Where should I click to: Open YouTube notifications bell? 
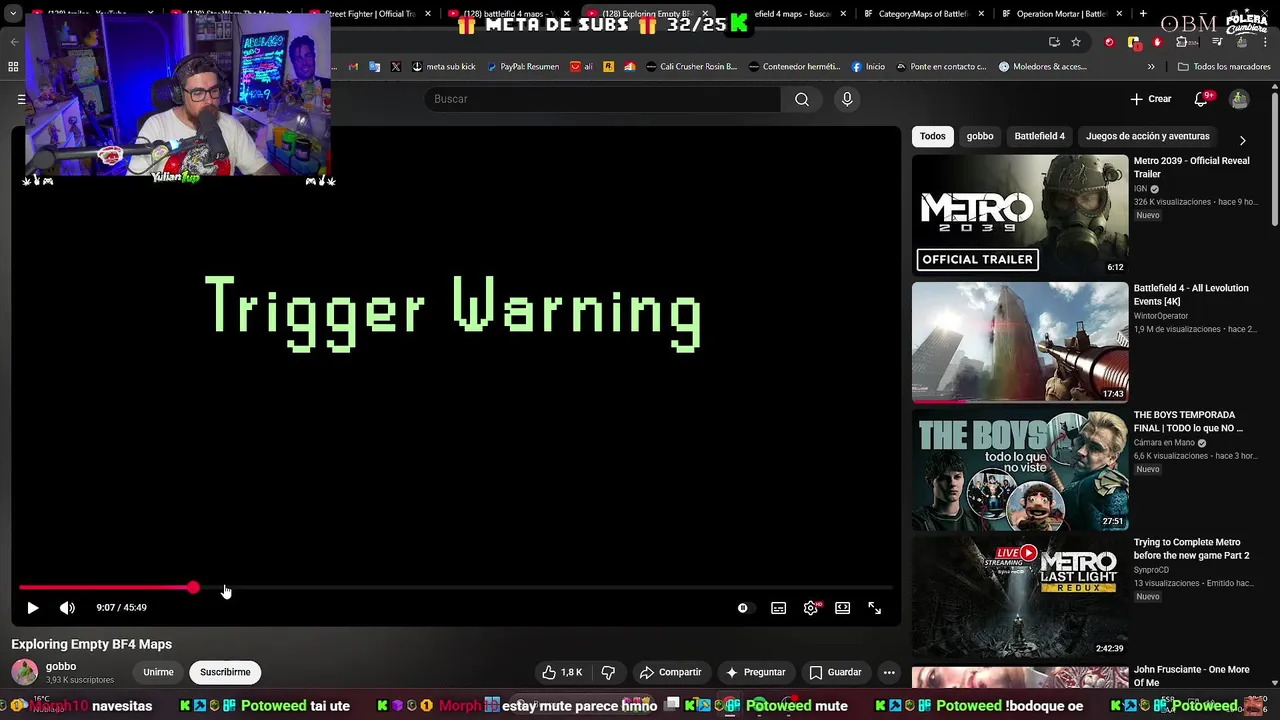[x=1201, y=99]
